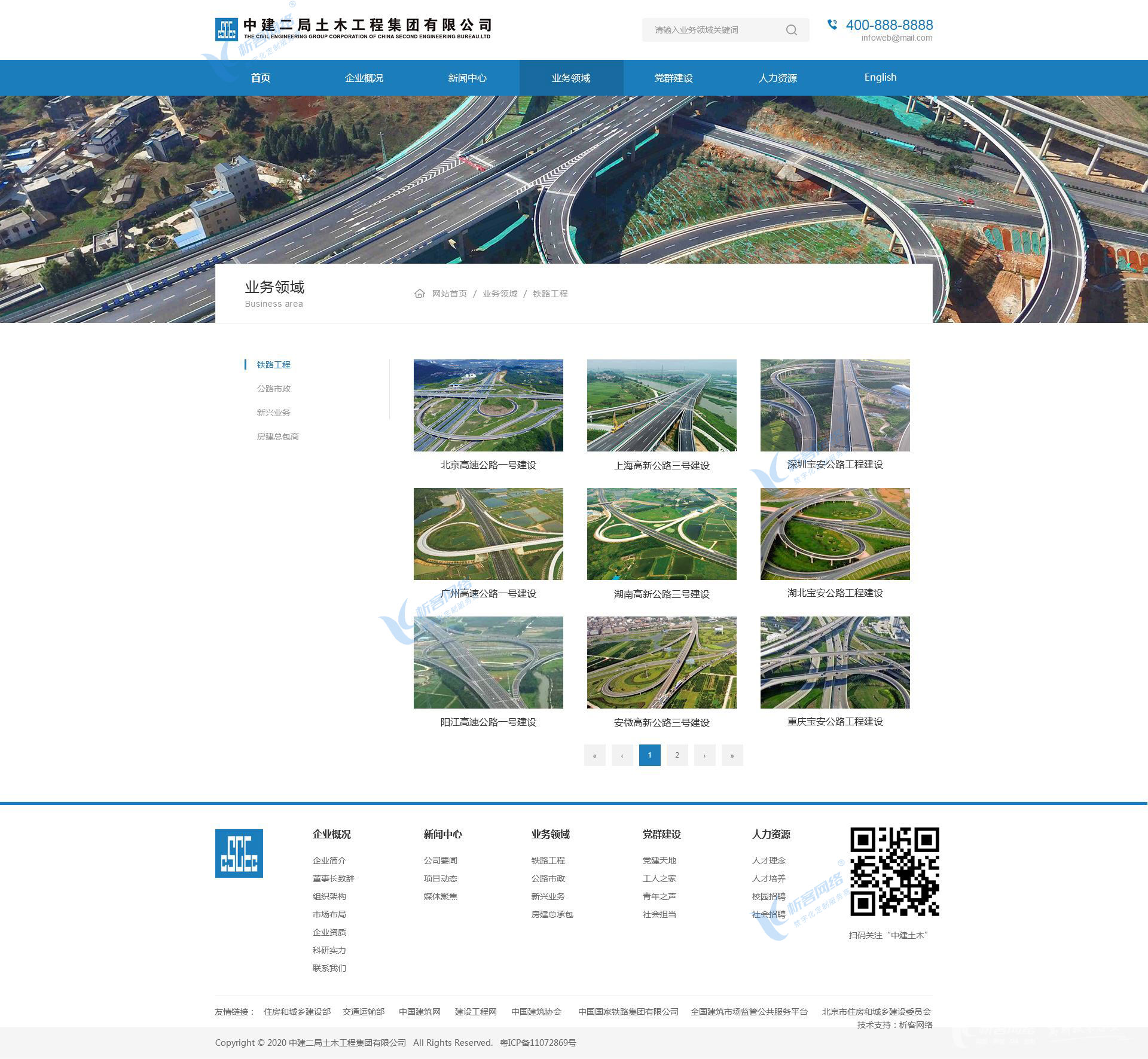The height and width of the screenshot is (1059, 1148).
Task: Click the previous page single arrow
Action: [x=622, y=755]
